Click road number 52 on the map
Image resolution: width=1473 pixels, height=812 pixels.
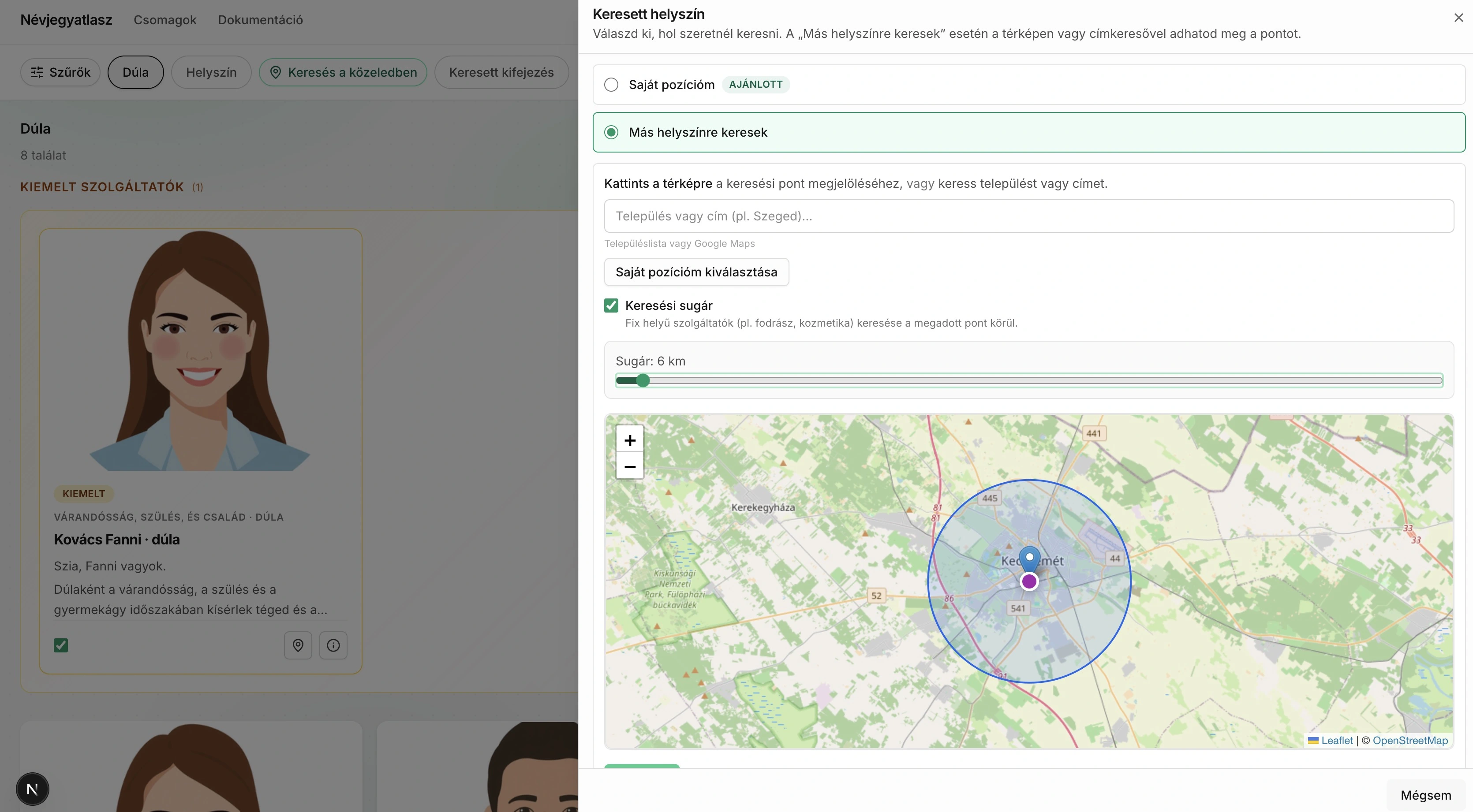point(877,596)
